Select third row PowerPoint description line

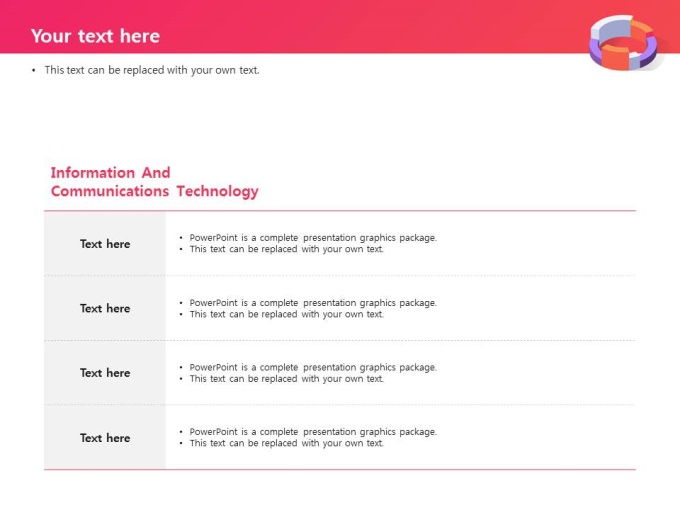tap(313, 367)
